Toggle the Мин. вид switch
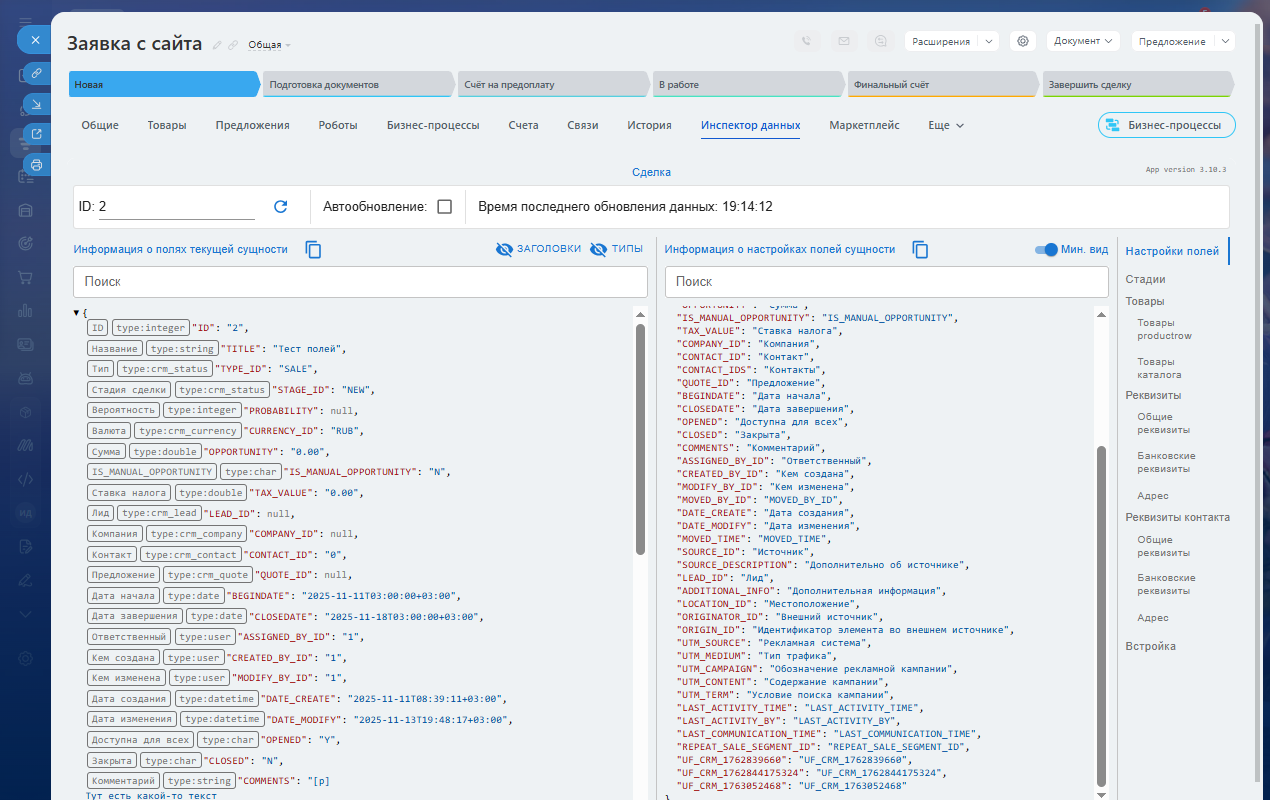The height and width of the screenshot is (800, 1270). pyautogui.click(x=1046, y=250)
